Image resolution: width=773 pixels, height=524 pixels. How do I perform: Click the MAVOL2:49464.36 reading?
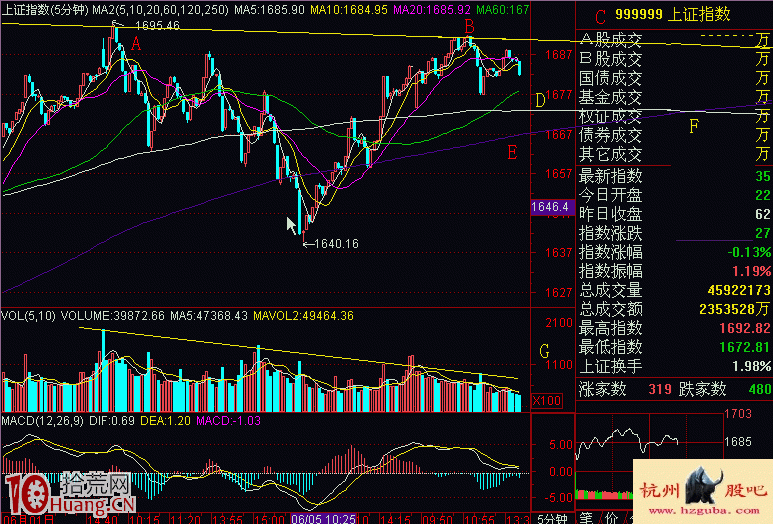(x=303, y=315)
